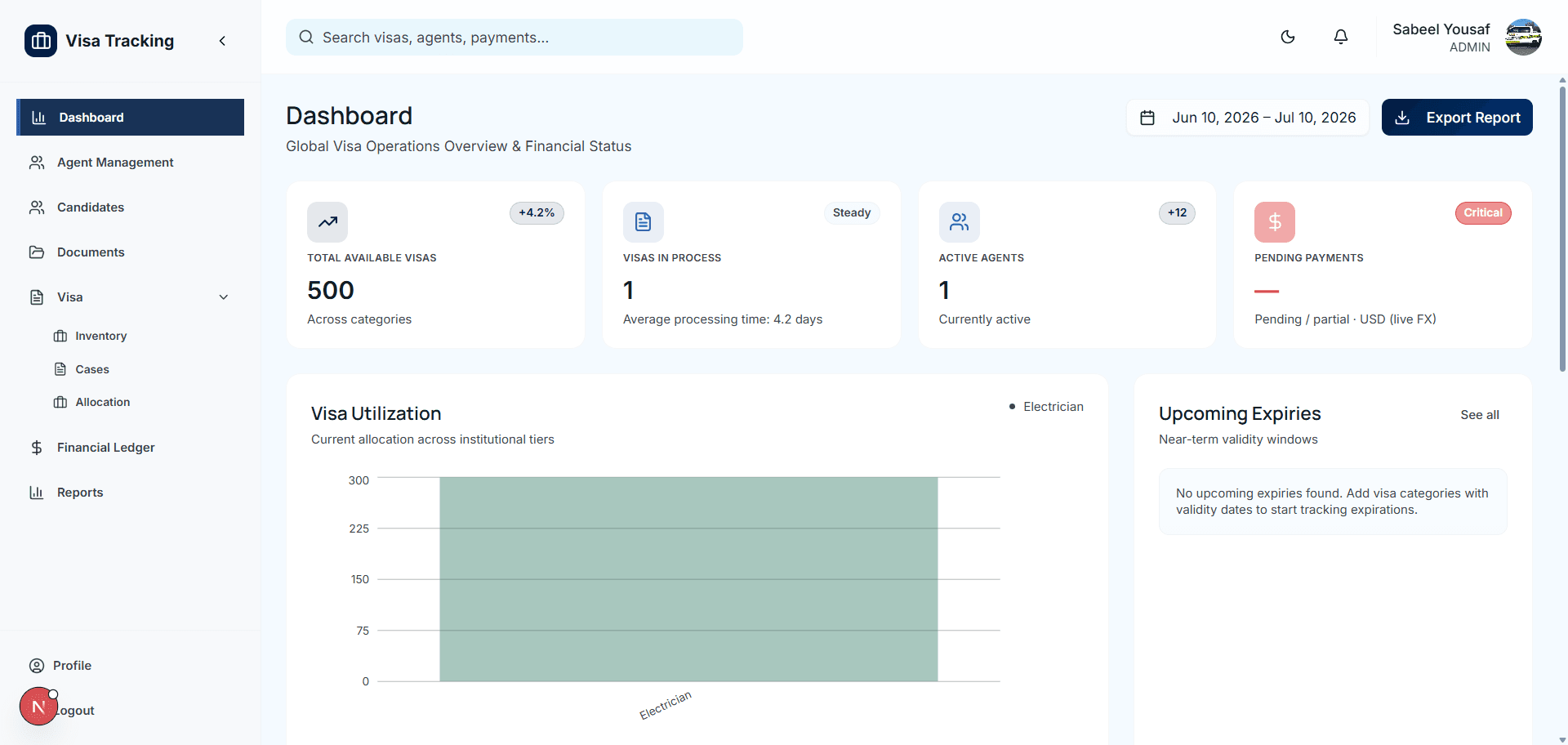Click the +12 agents badge
Screen dimensions: 1568x745
coord(1177,212)
